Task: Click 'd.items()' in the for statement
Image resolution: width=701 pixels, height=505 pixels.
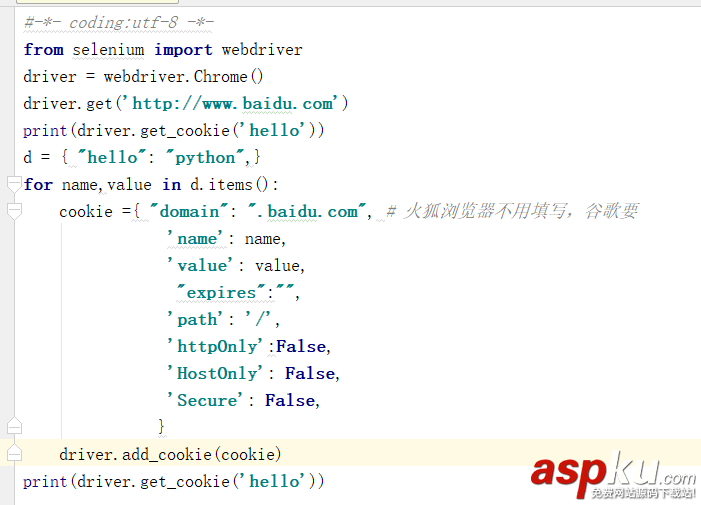Action: (229, 184)
